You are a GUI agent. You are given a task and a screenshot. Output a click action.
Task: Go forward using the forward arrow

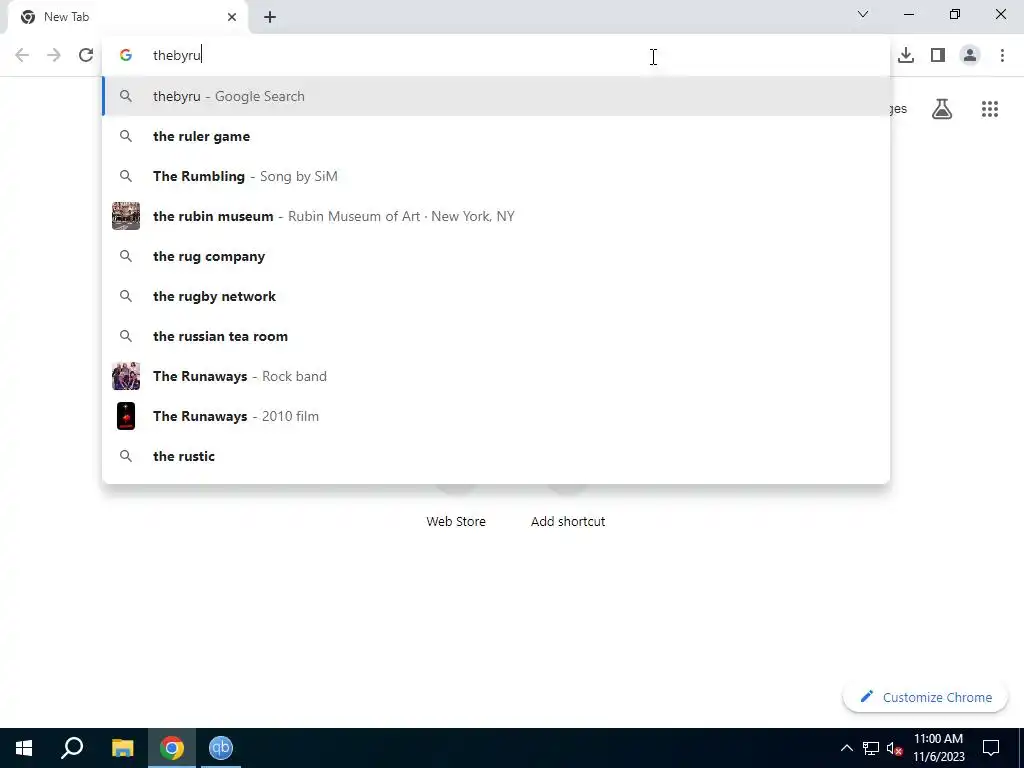coord(54,55)
